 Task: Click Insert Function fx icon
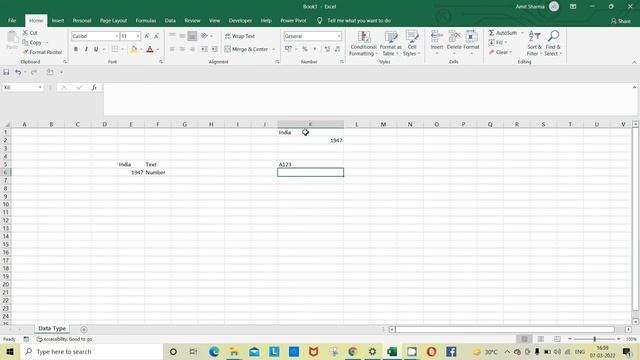click(x=94, y=87)
